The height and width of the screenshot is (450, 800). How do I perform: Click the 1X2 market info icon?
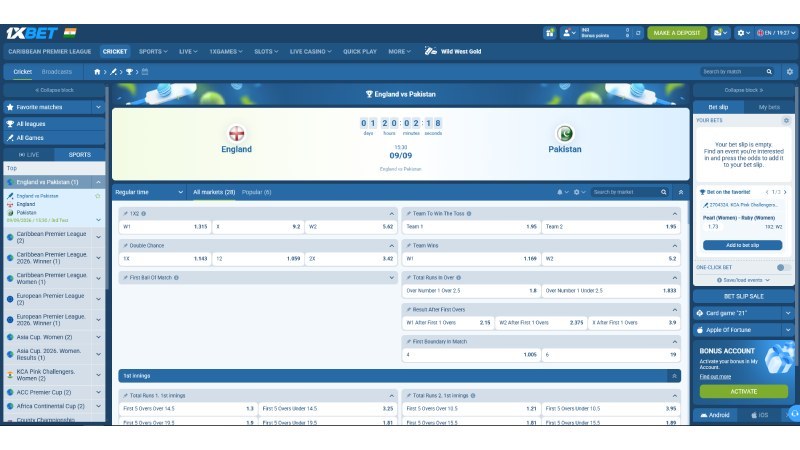click(x=143, y=214)
